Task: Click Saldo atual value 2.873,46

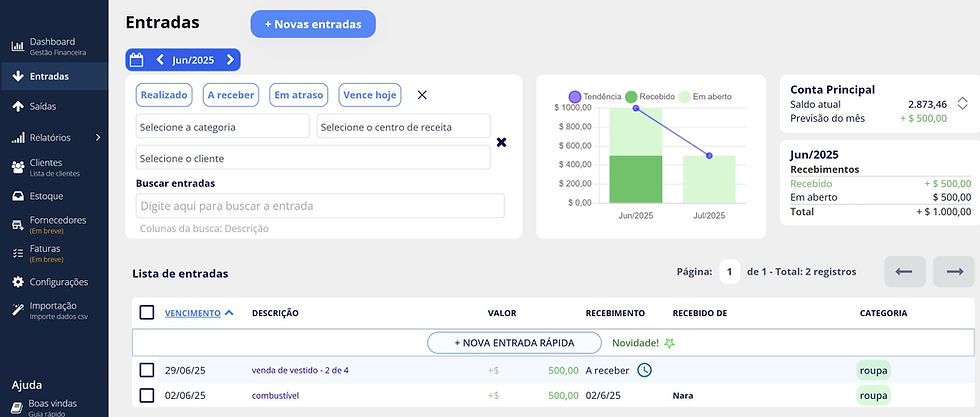Action: 927,104
